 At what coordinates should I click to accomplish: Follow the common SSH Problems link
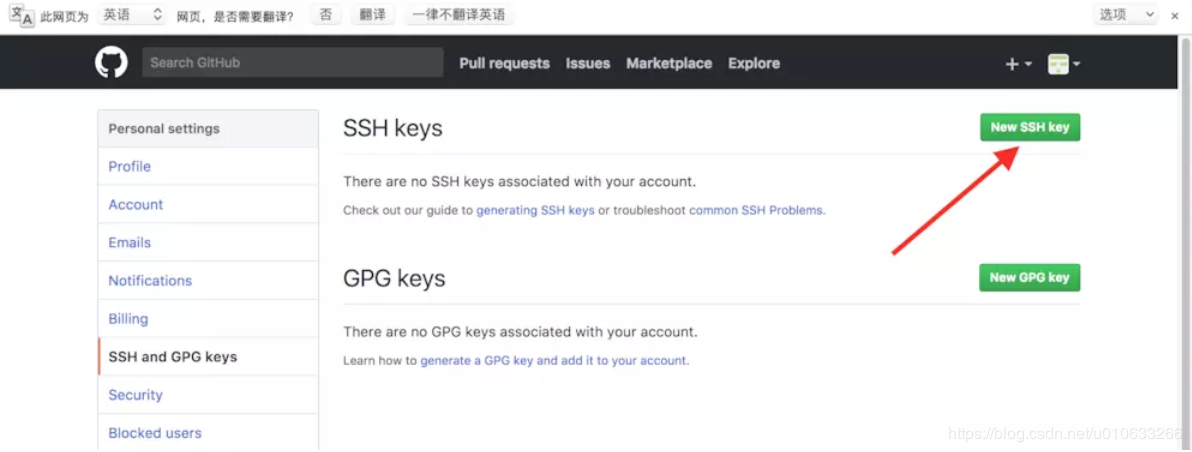click(756, 210)
